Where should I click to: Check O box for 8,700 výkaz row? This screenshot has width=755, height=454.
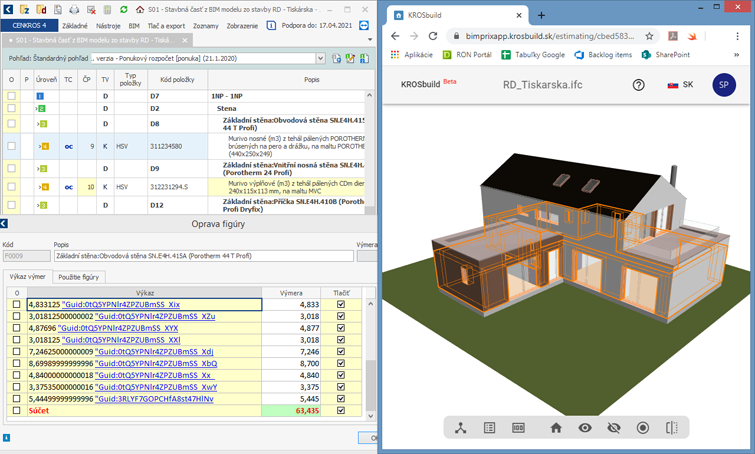coord(16,363)
